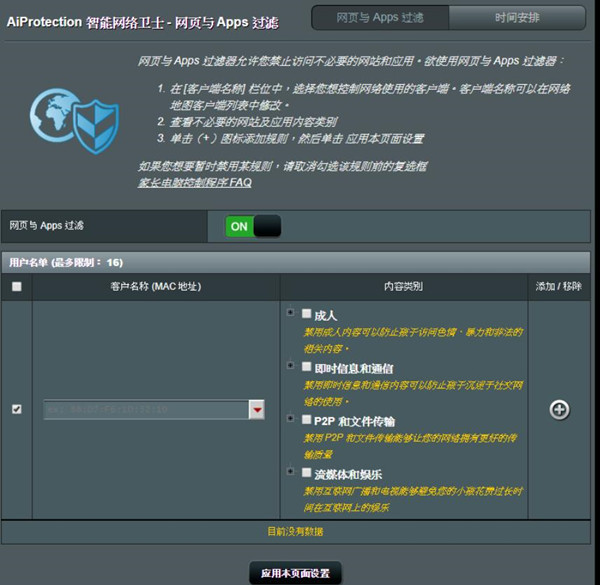Click the client name MAC address field

tap(145, 410)
